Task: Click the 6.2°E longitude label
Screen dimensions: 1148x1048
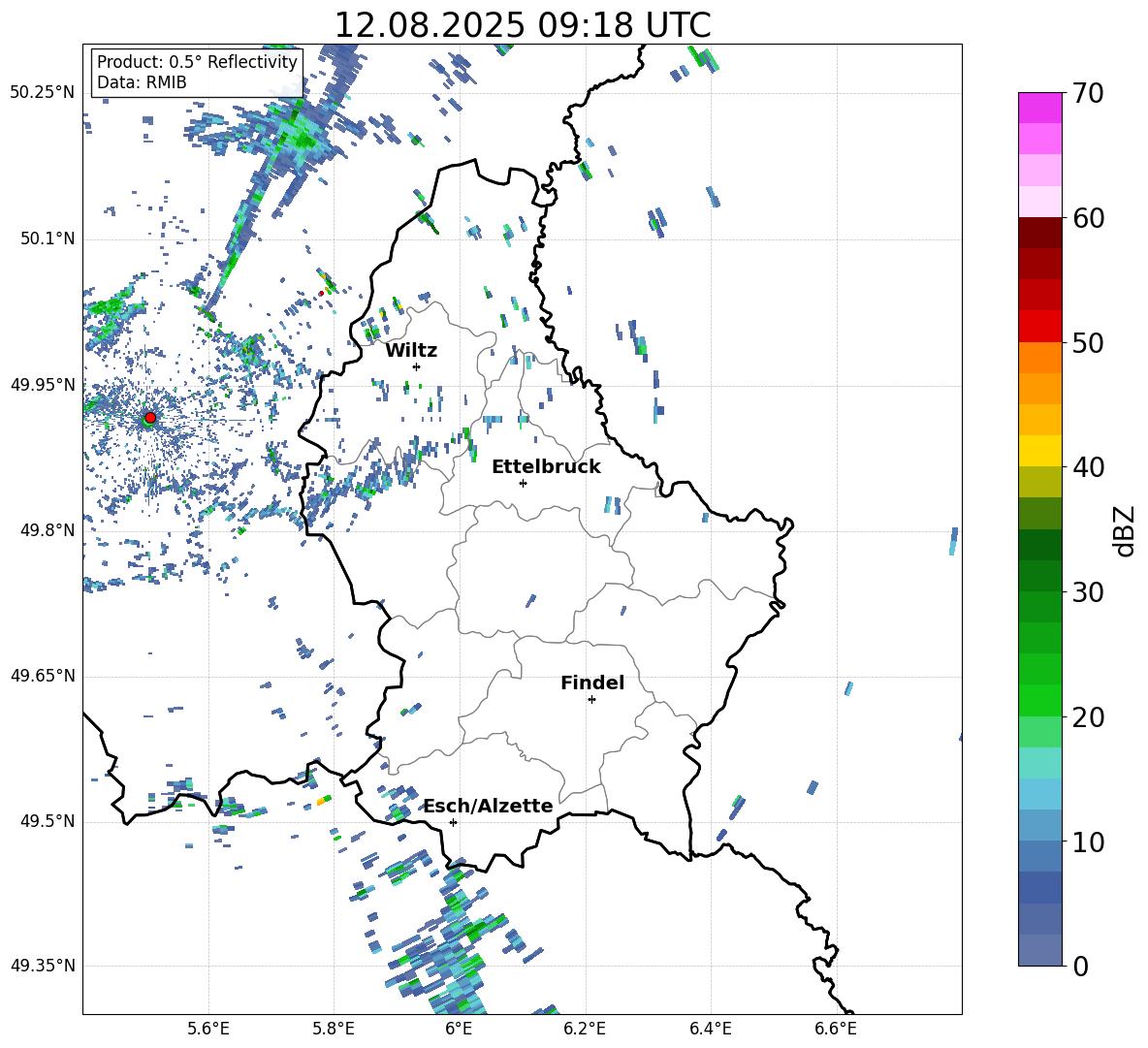Action: click(585, 1030)
